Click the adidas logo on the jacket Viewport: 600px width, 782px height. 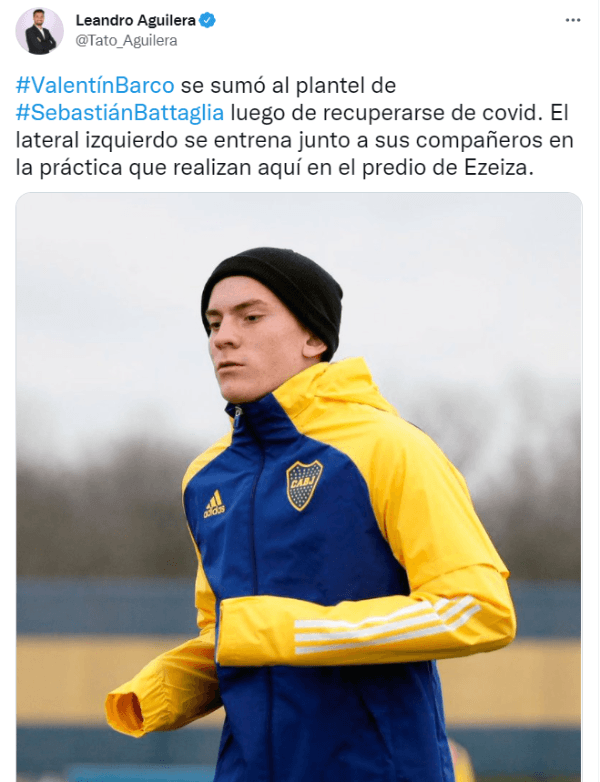pos(214,503)
